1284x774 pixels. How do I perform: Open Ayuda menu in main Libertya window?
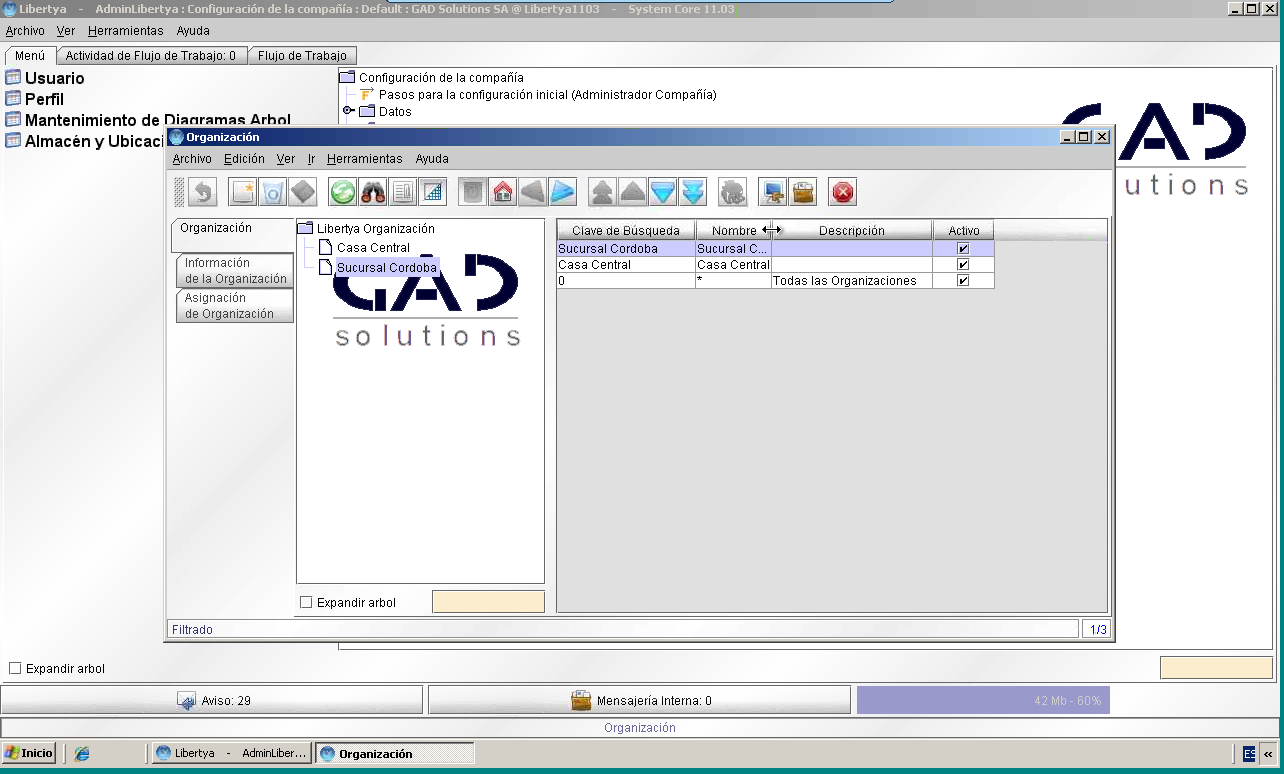pyautogui.click(x=193, y=30)
